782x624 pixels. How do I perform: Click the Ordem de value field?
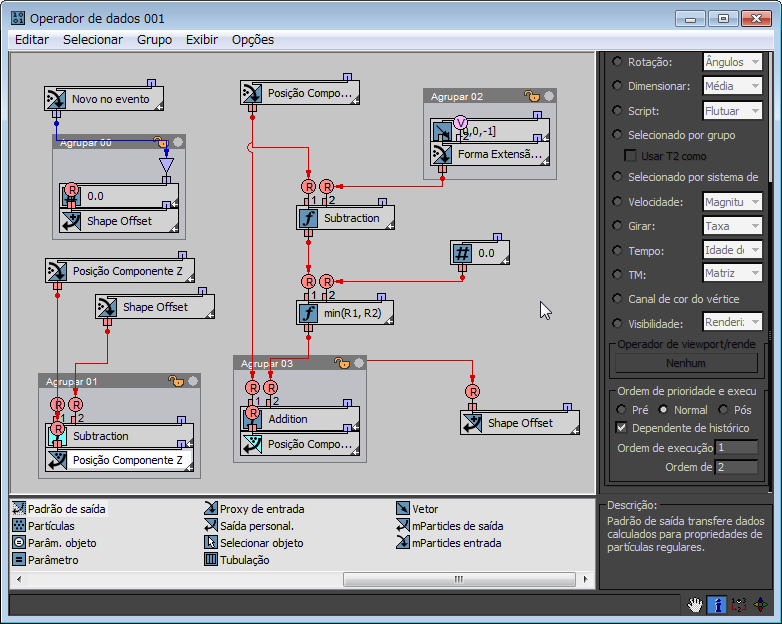(x=736, y=467)
